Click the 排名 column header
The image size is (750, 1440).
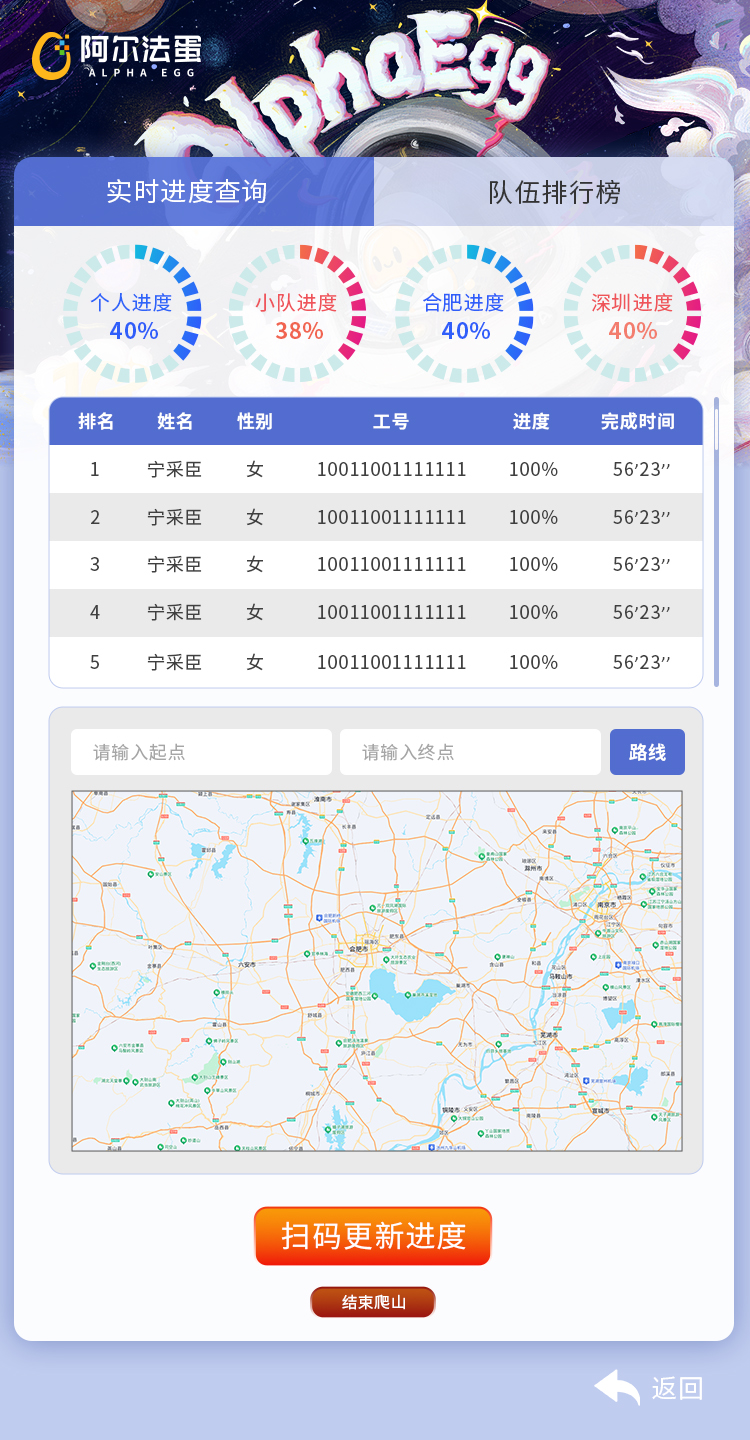point(96,421)
